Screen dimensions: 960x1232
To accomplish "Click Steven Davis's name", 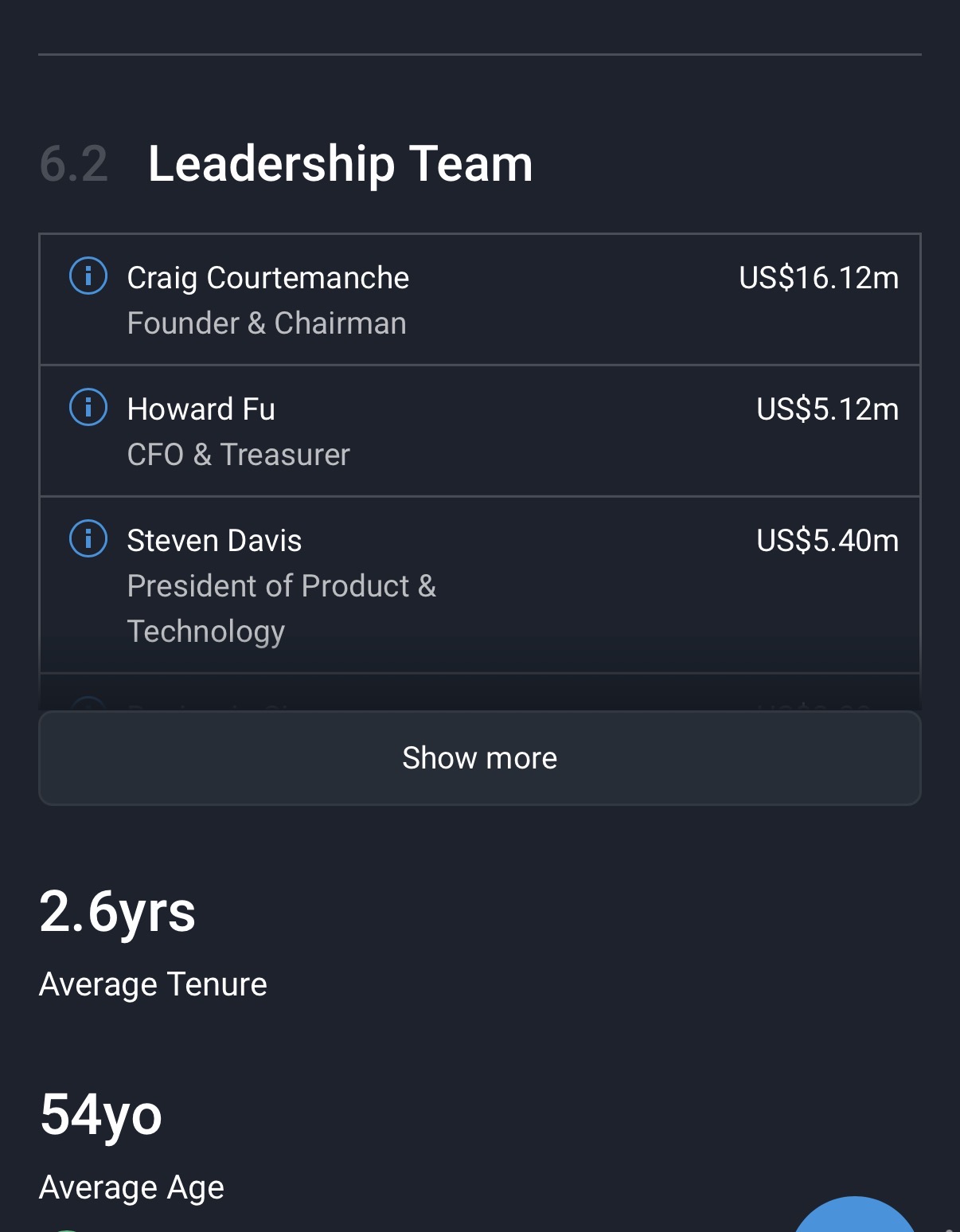I will click(x=214, y=541).
